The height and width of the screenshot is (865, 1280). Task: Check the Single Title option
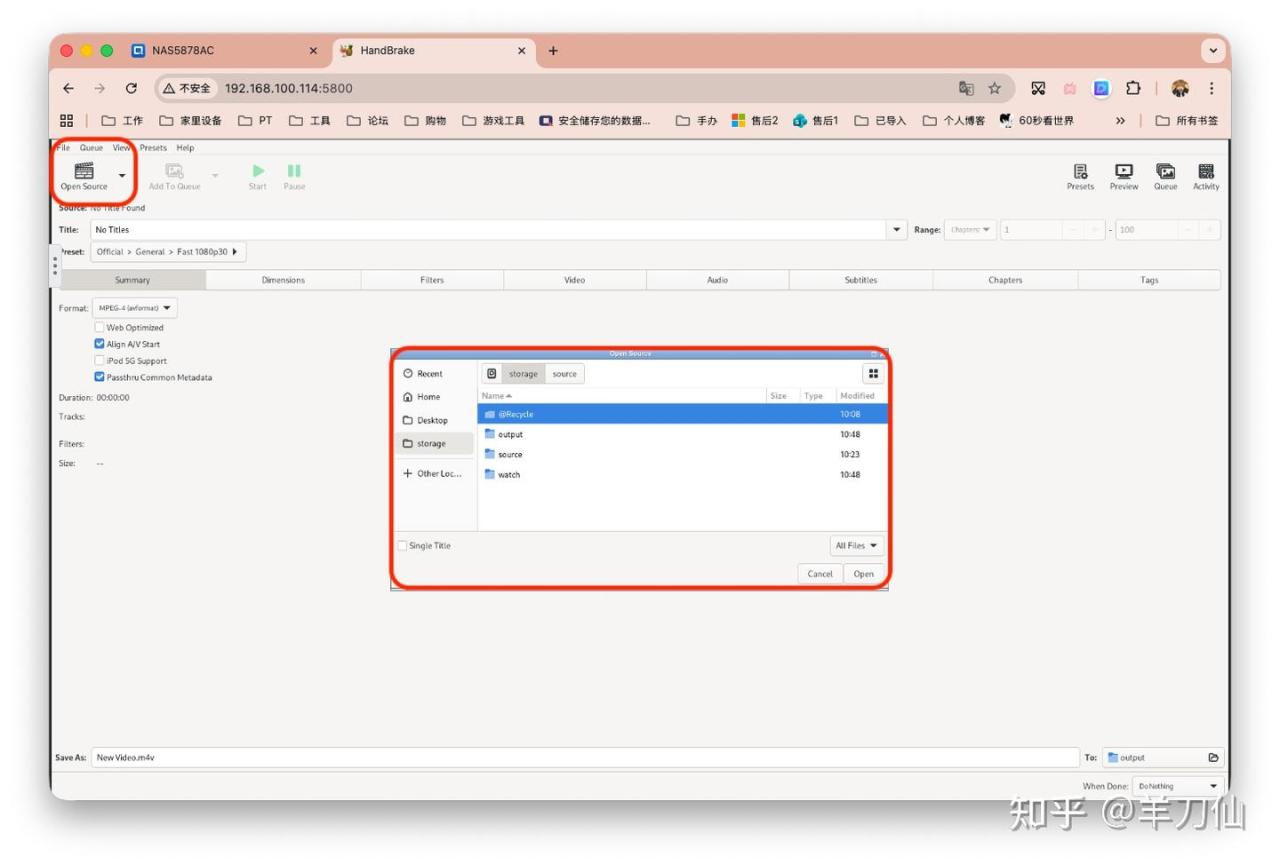tap(403, 546)
